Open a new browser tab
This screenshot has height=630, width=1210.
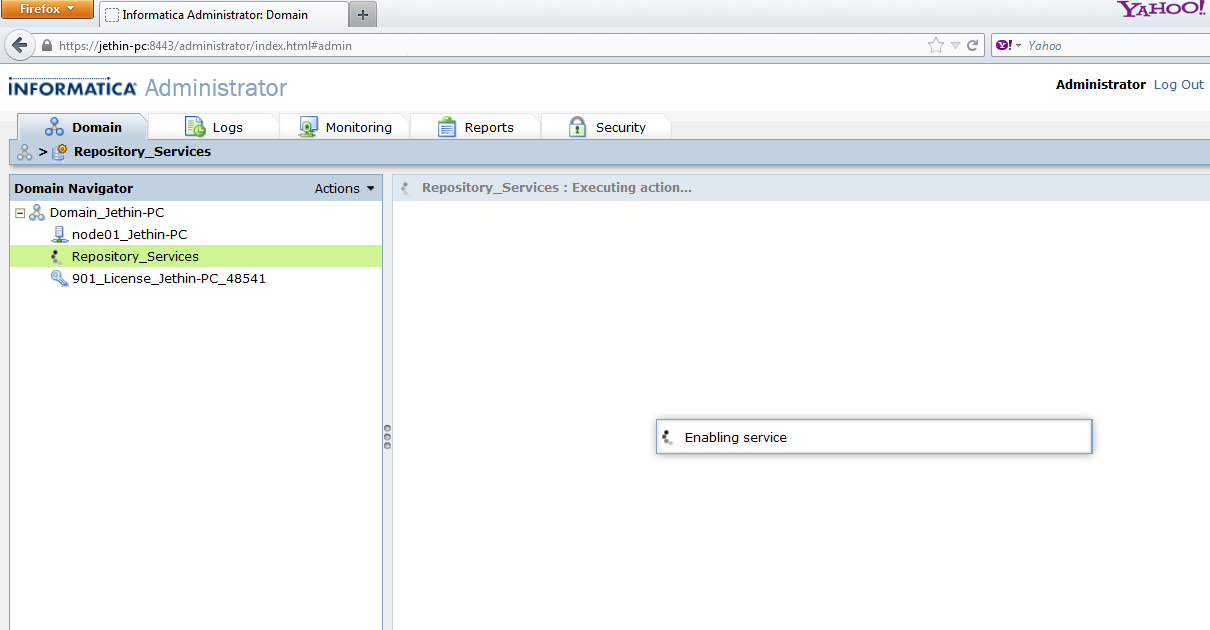point(363,14)
